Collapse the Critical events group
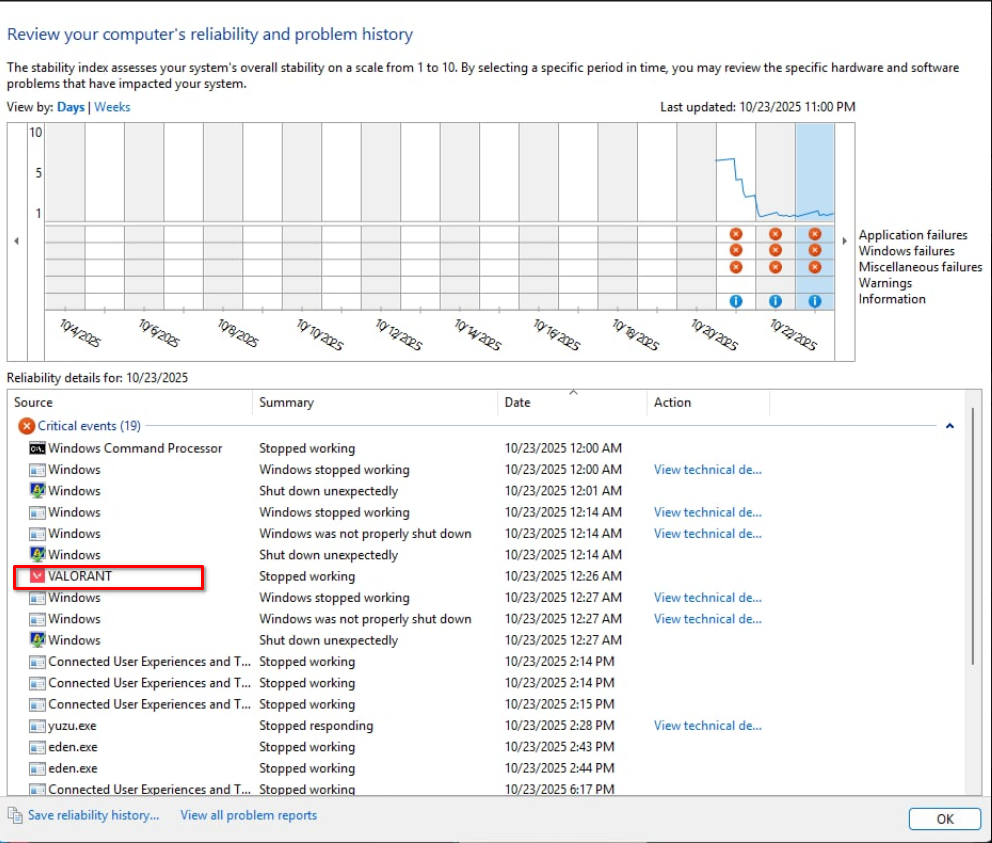 [949, 426]
